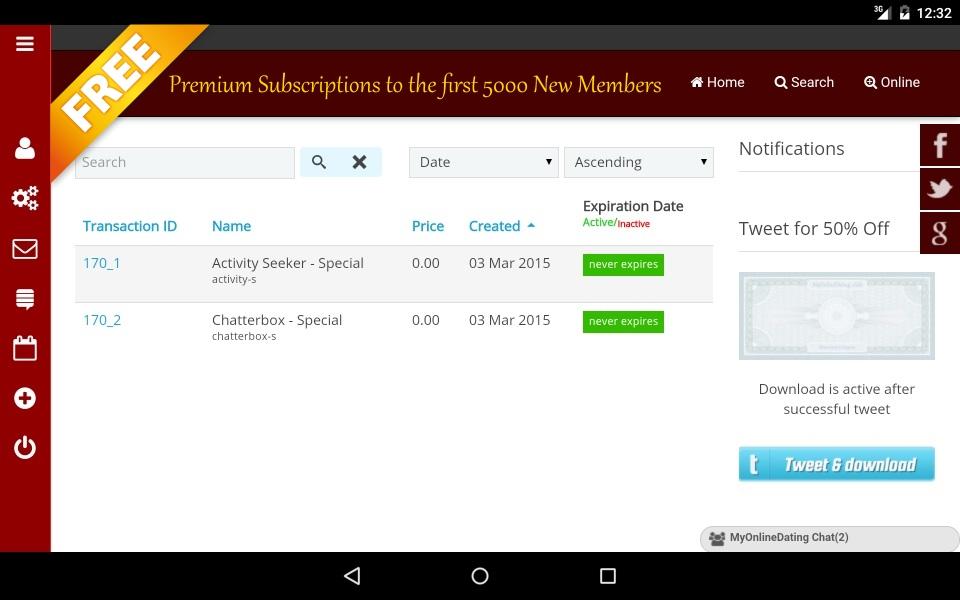Click the Tweet & download button
960x600 pixels.
coord(836,464)
